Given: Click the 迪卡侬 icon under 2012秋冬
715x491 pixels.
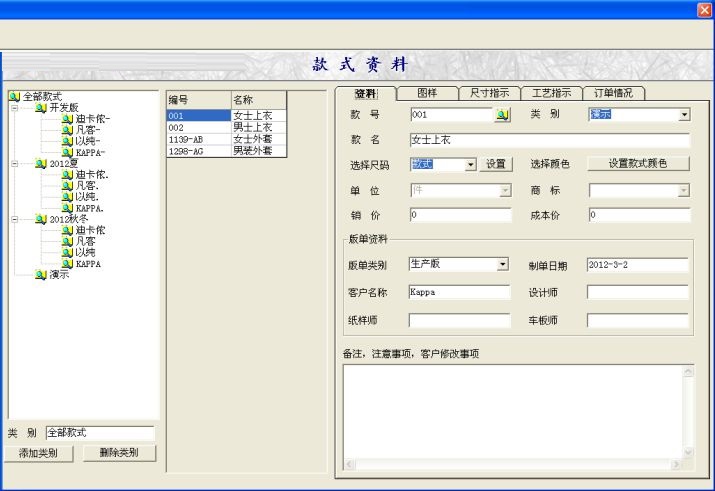Looking at the screenshot, I should (67, 230).
